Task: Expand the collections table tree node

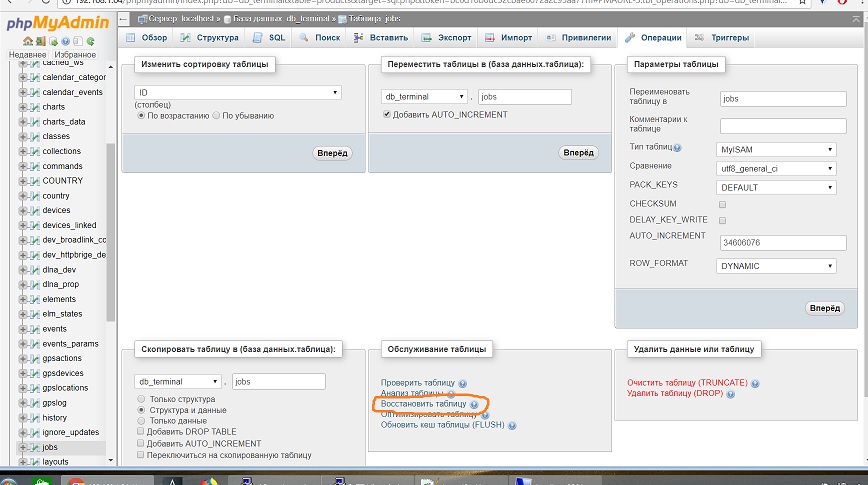Action: pyautogui.click(x=23, y=151)
